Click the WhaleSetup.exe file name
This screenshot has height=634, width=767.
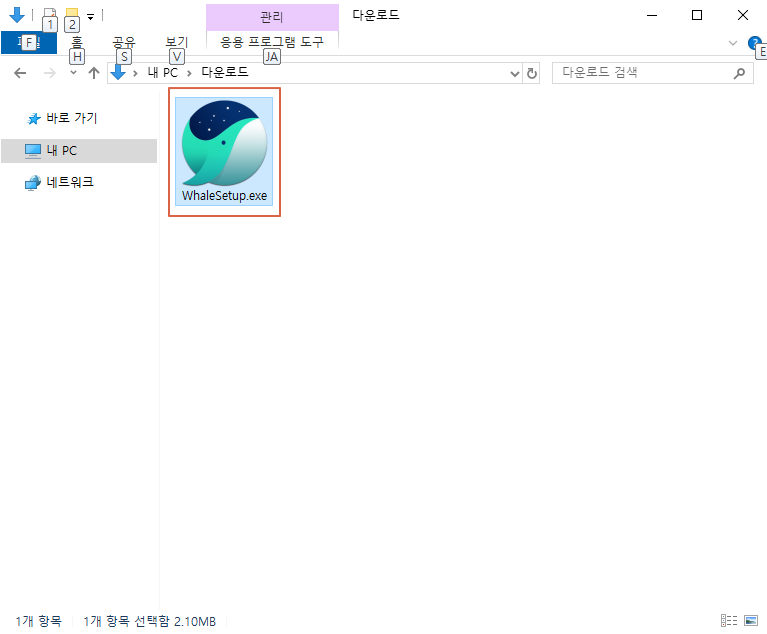click(x=225, y=196)
